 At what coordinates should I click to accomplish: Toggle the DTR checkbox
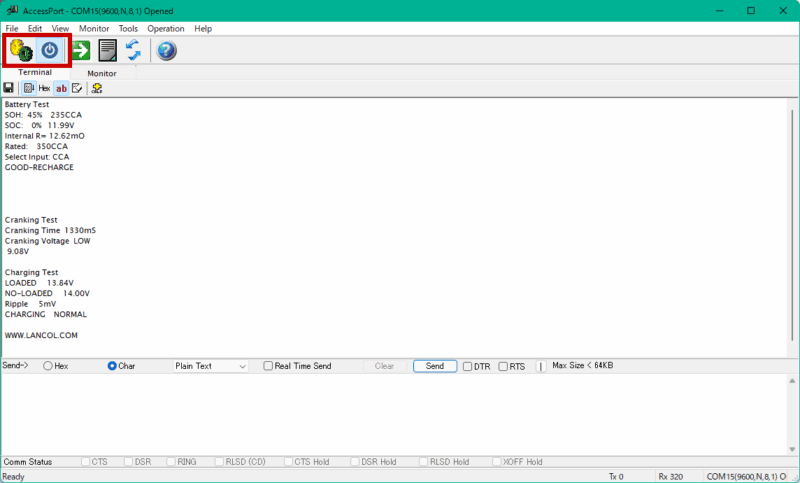468,366
